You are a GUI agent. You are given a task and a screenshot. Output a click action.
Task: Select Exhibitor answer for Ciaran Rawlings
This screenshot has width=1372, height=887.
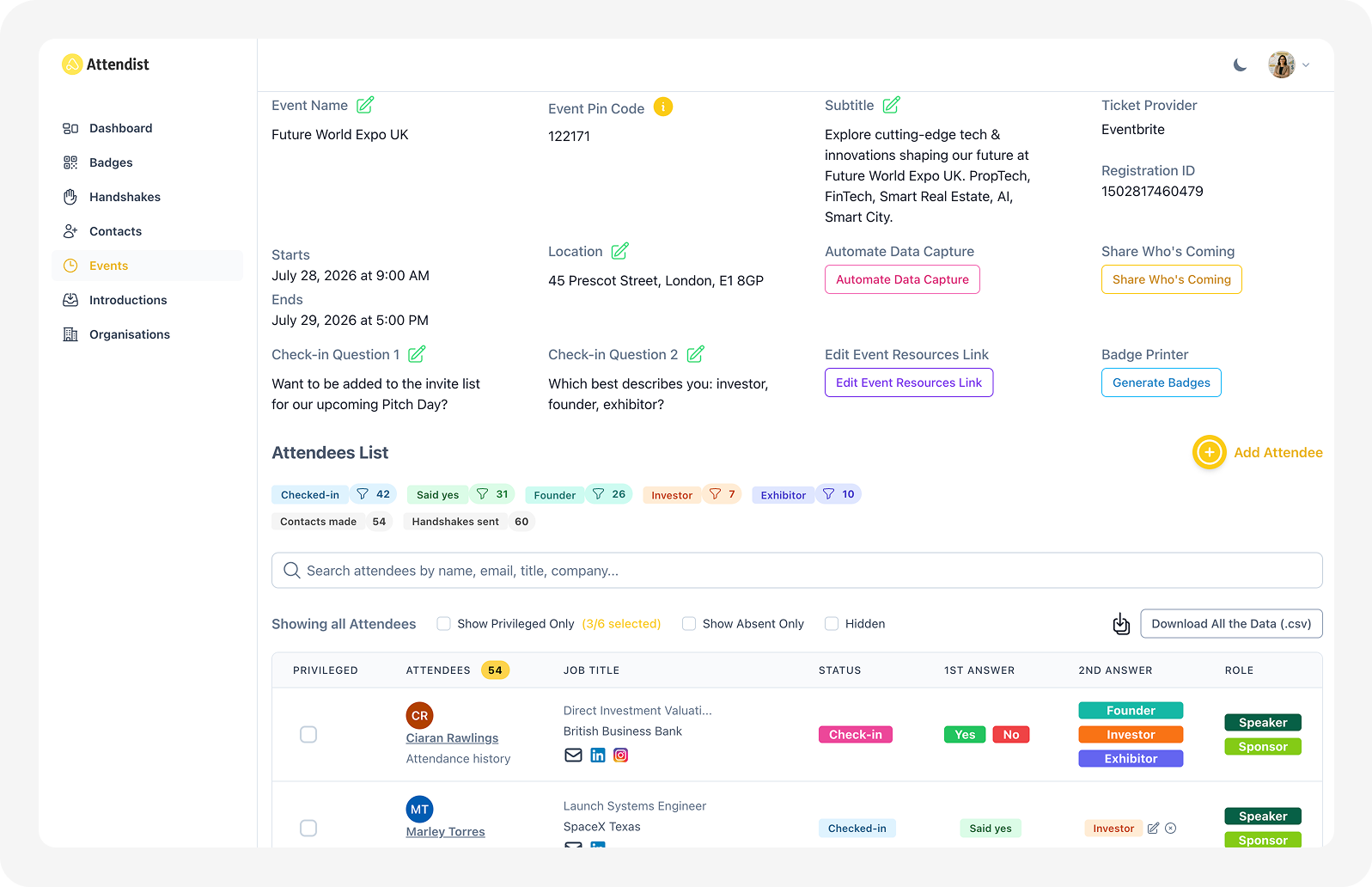[1131, 759]
